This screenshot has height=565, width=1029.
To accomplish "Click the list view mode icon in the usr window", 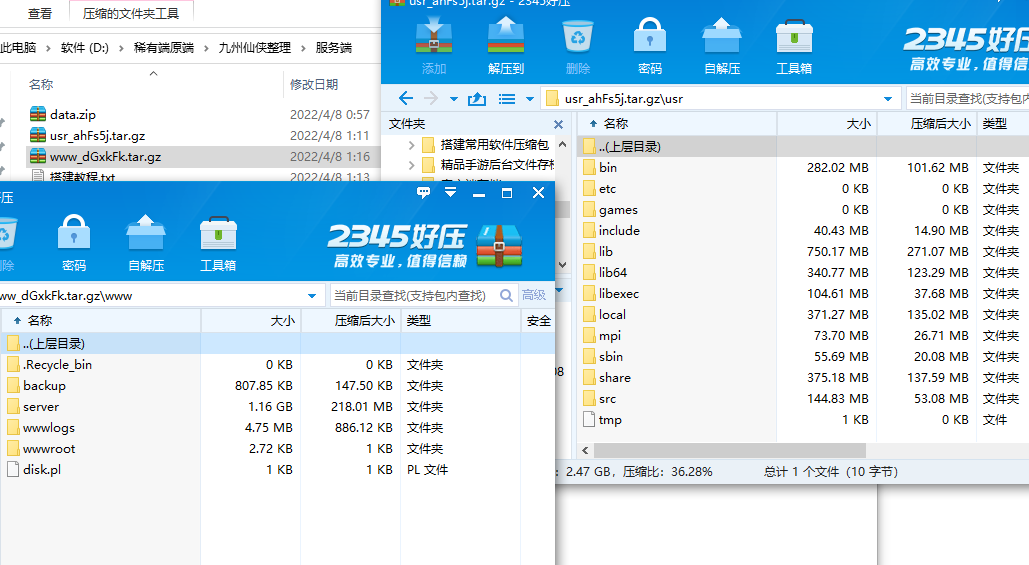I will point(507,98).
